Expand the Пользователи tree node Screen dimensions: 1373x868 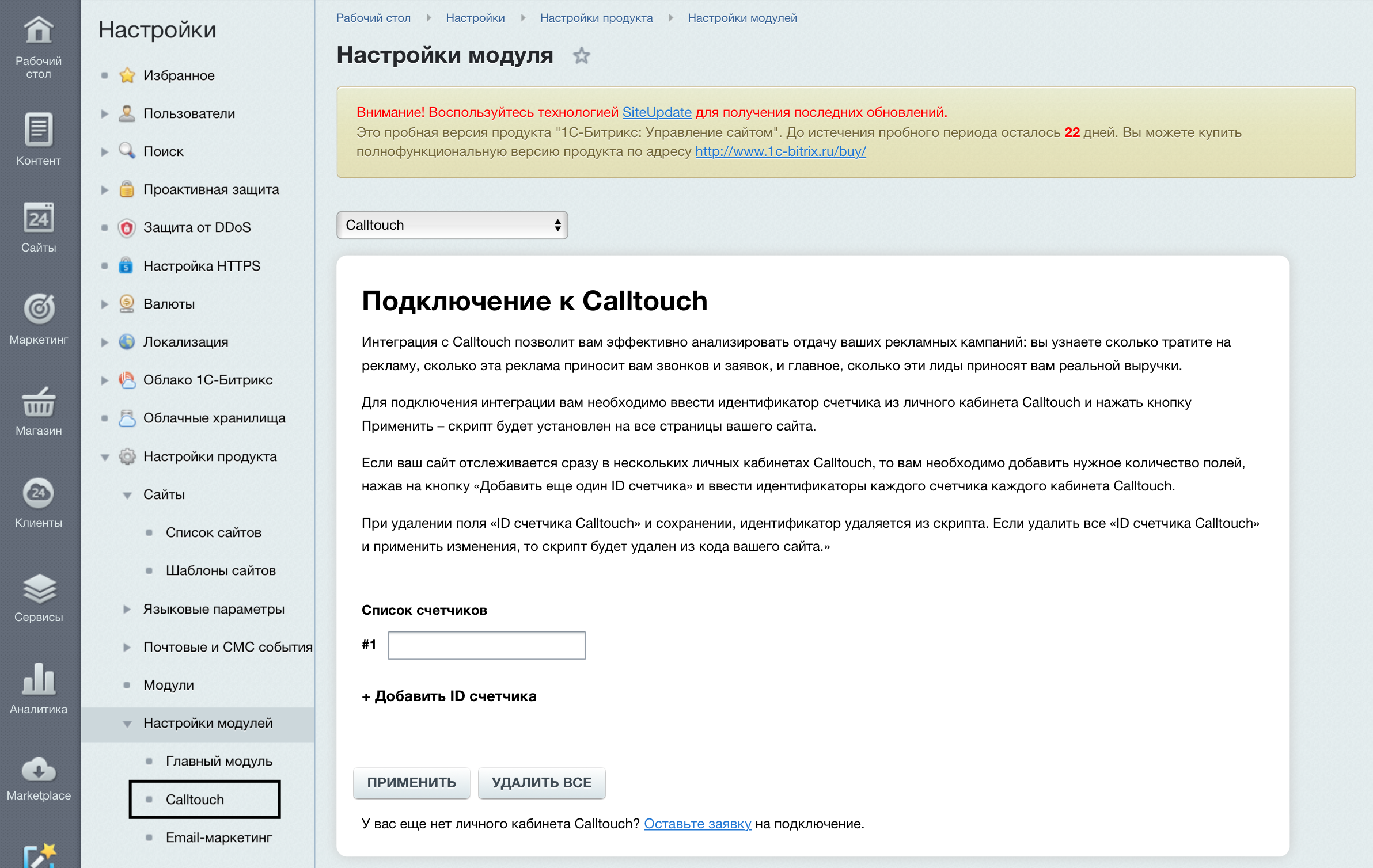pos(104,114)
